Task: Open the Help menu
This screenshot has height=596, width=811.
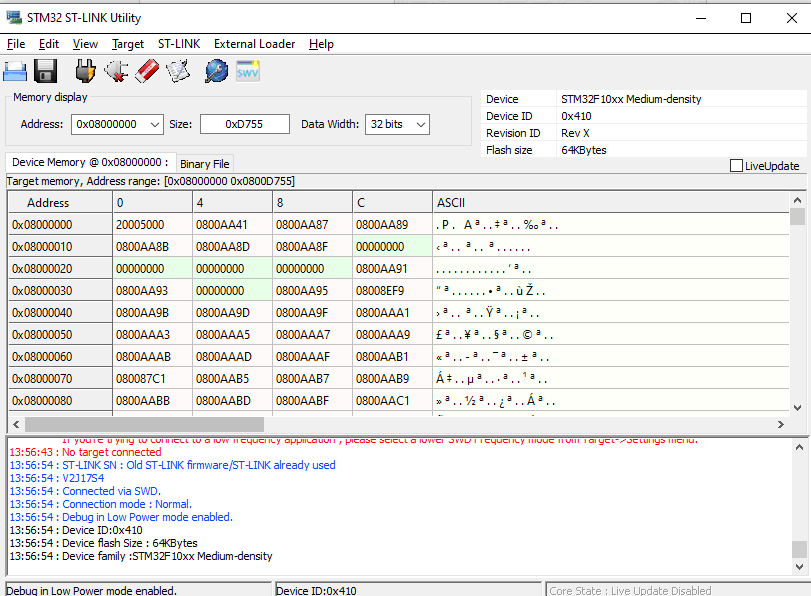Action: (321, 44)
